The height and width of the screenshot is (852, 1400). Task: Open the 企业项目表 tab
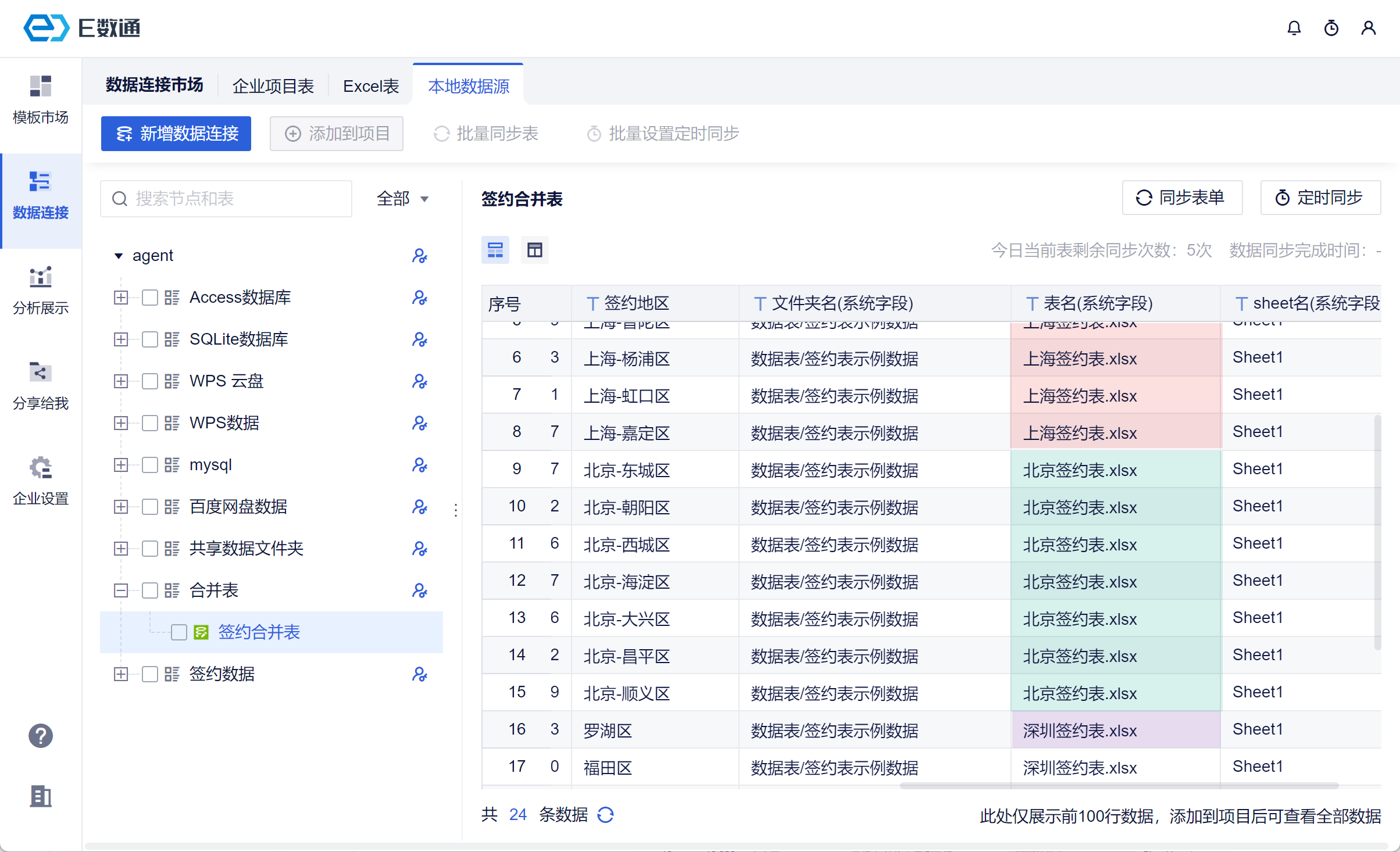(x=273, y=86)
